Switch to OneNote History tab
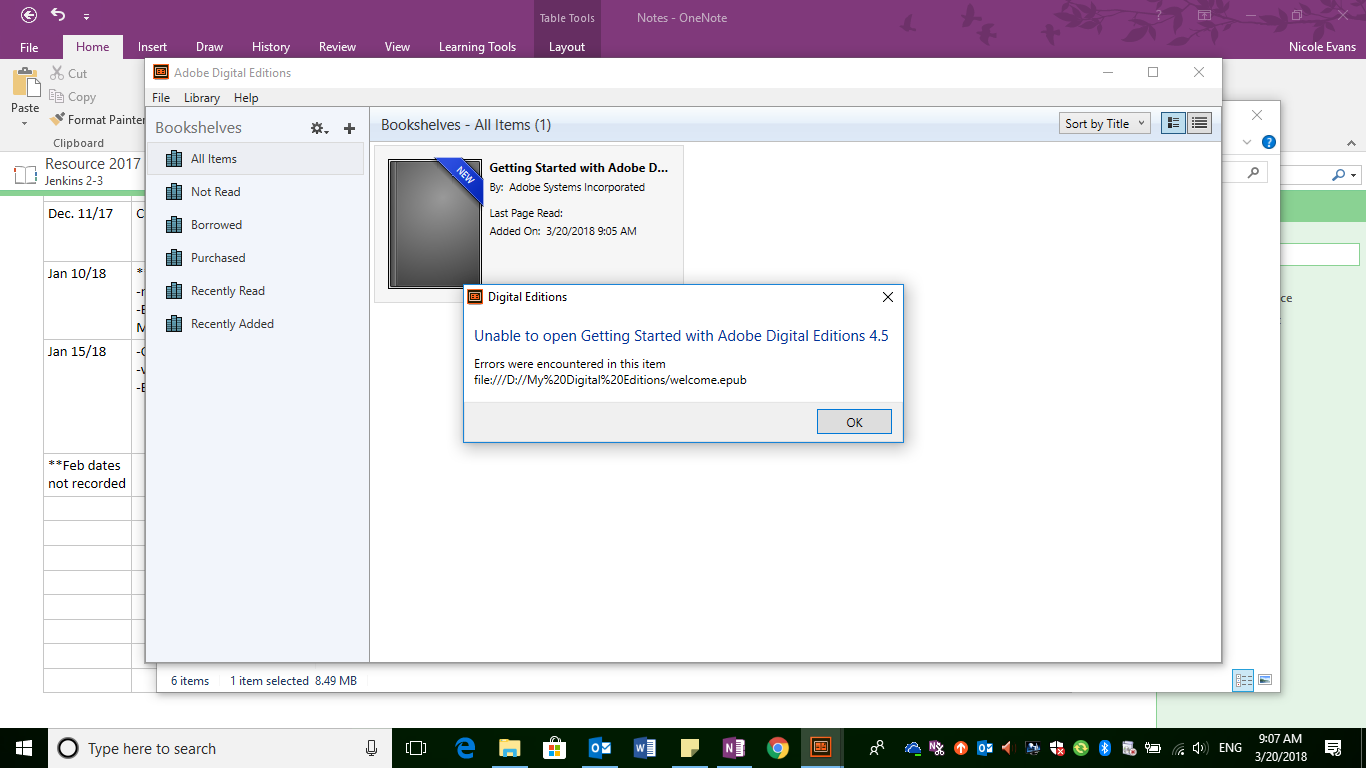 [x=271, y=47]
